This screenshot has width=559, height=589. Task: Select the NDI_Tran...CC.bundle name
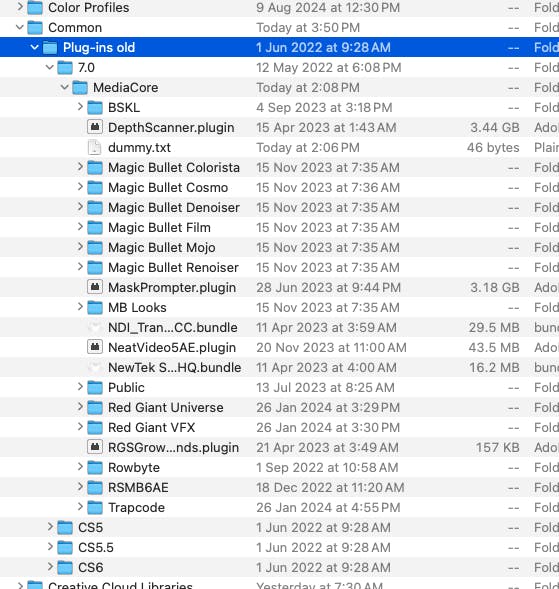(173, 328)
